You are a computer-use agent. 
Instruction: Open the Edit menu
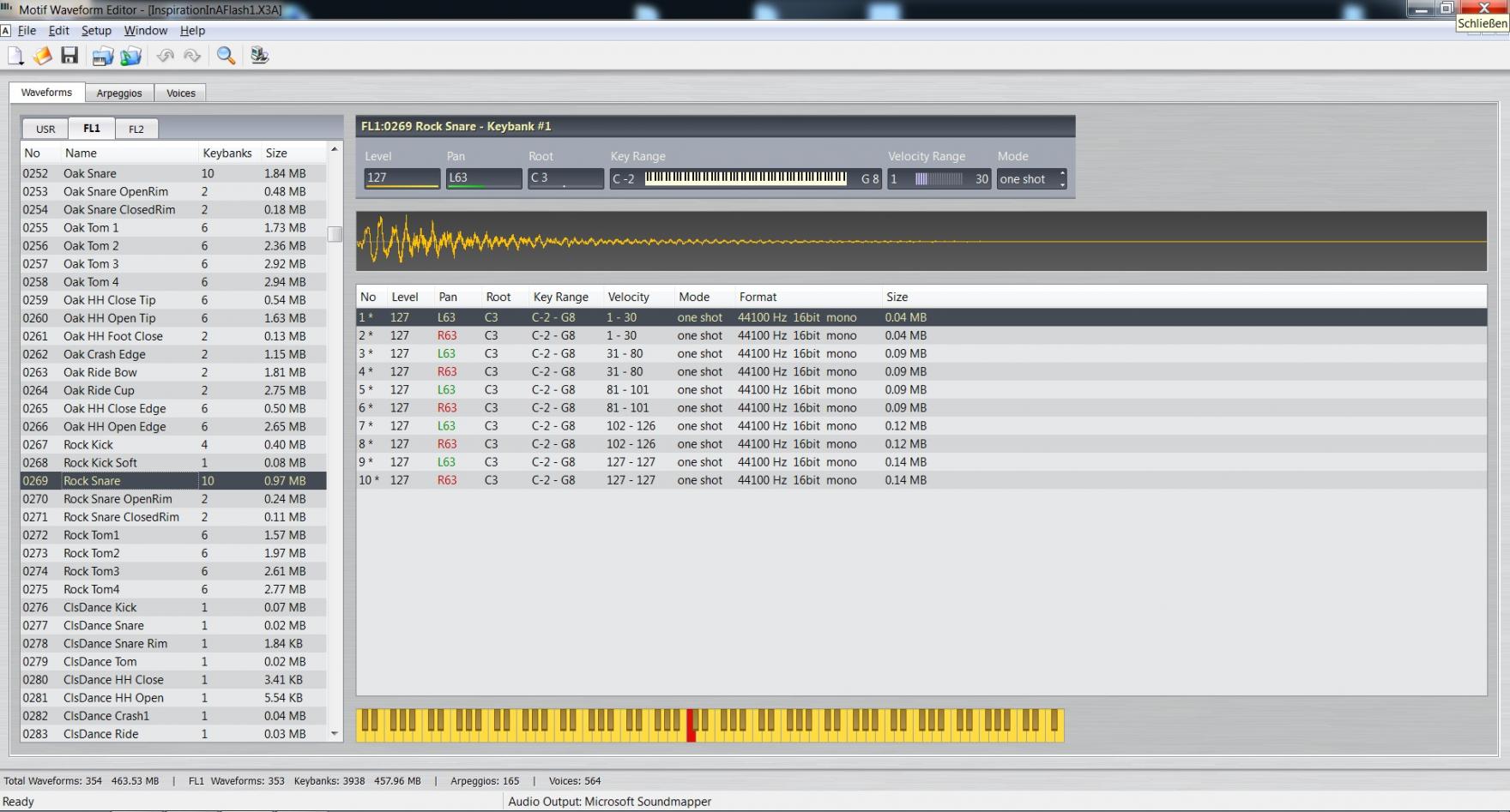pos(58,30)
